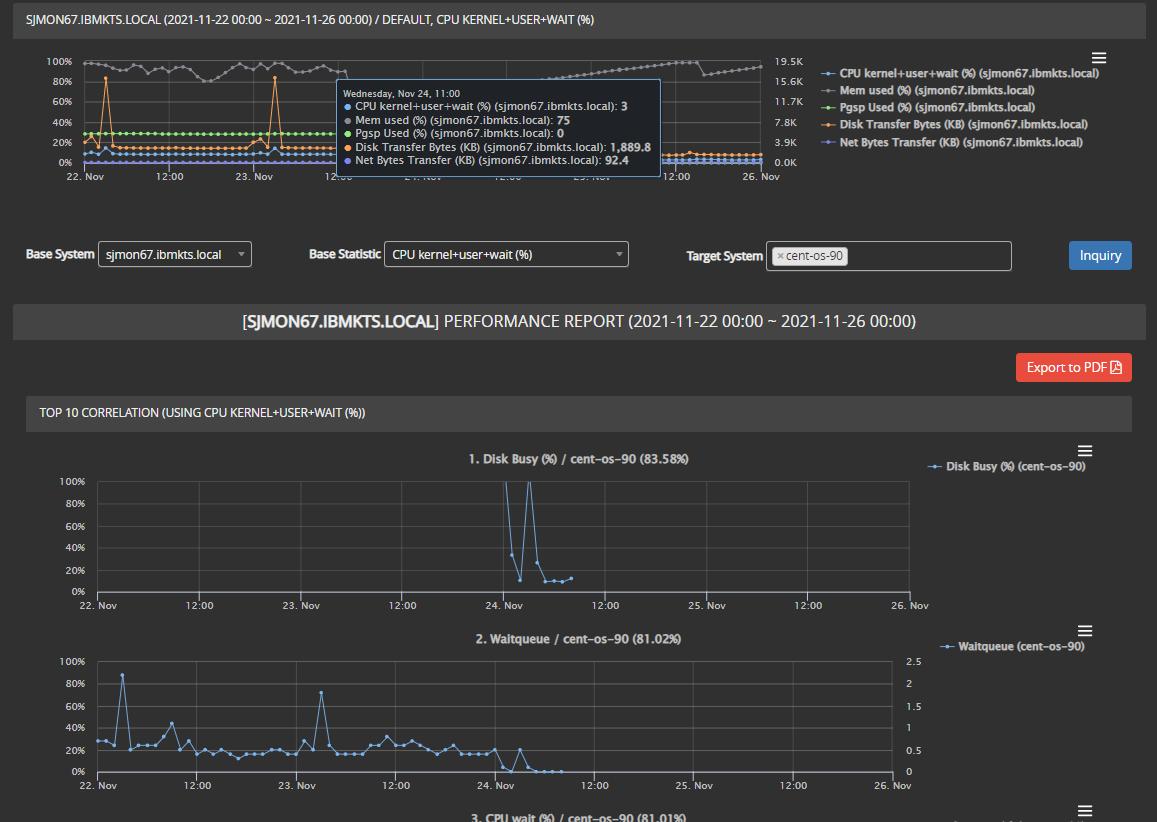
Task: Open the Disk Busy chart context menu
Action: pyautogui.click(x=1085, y=451)
